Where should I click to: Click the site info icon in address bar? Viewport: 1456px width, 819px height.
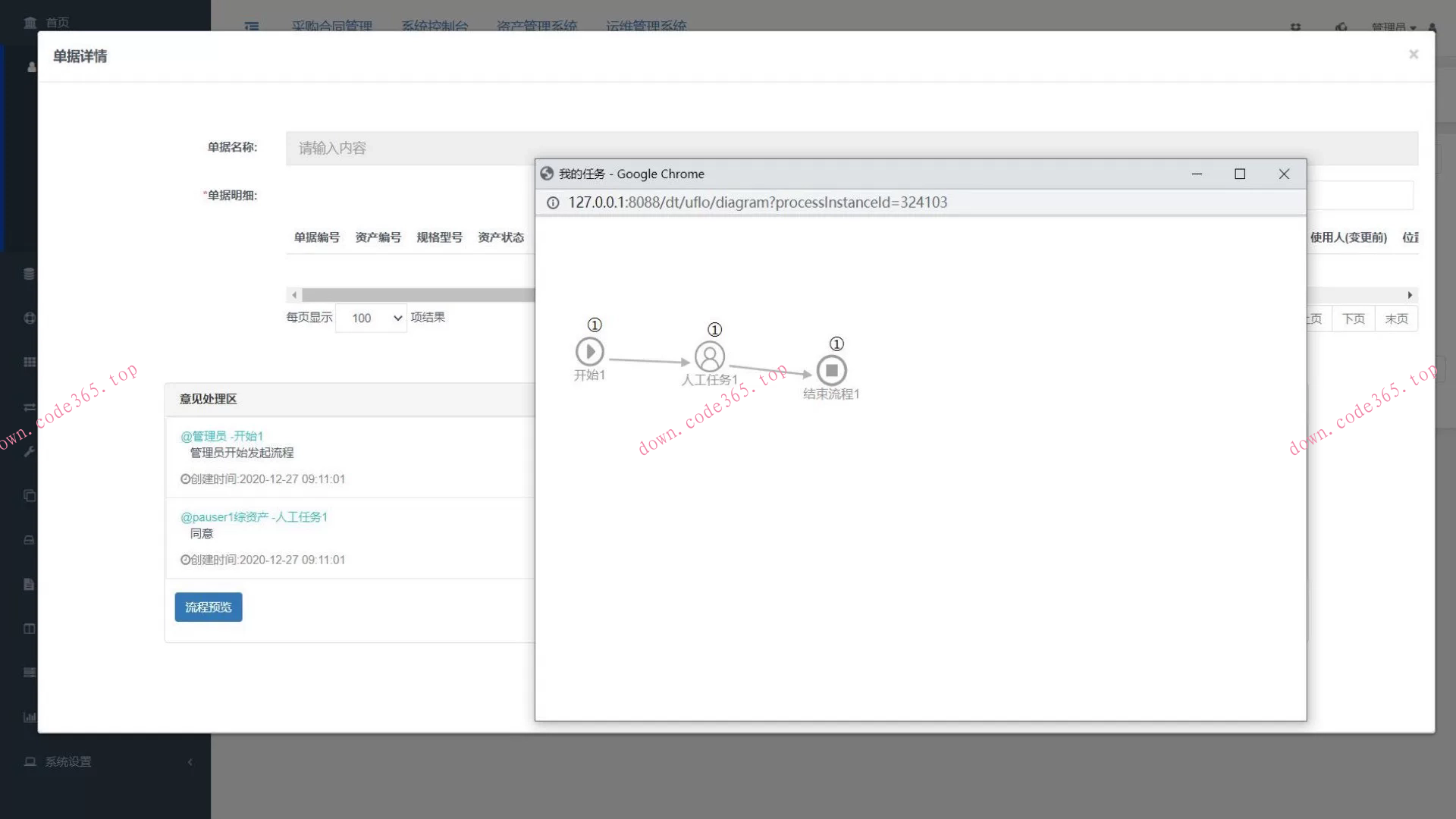(553, 202)
